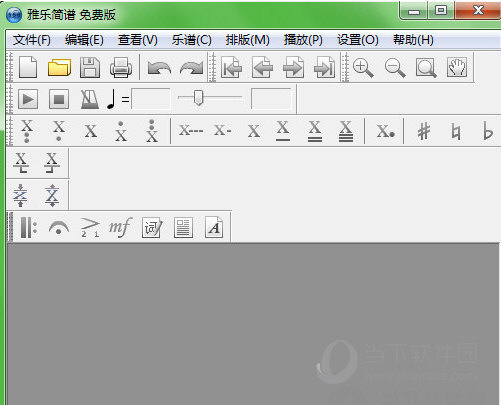
Task: Activate the hand pan tool
Action: pos(457,67)
